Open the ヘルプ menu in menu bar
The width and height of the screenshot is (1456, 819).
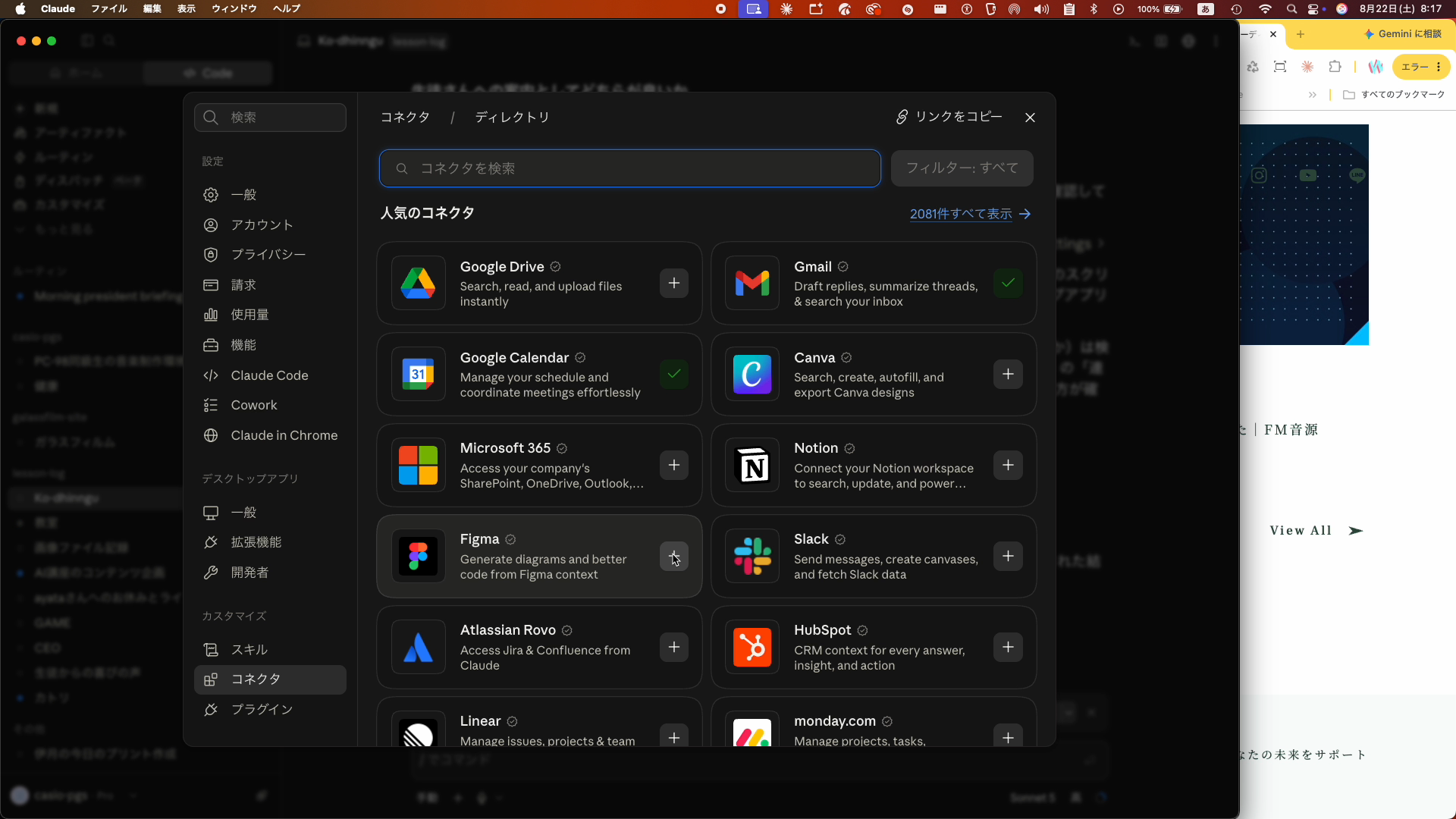click(287, 9)
